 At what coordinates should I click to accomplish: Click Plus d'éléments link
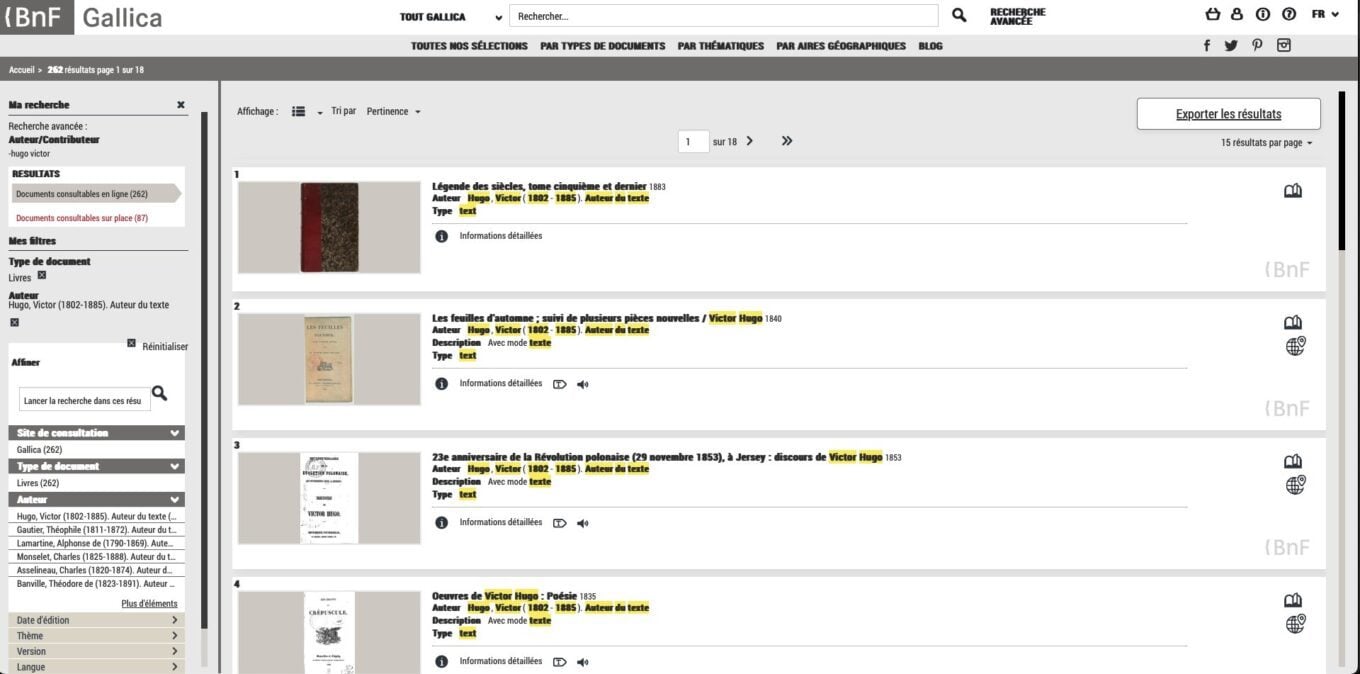(149, 604)
